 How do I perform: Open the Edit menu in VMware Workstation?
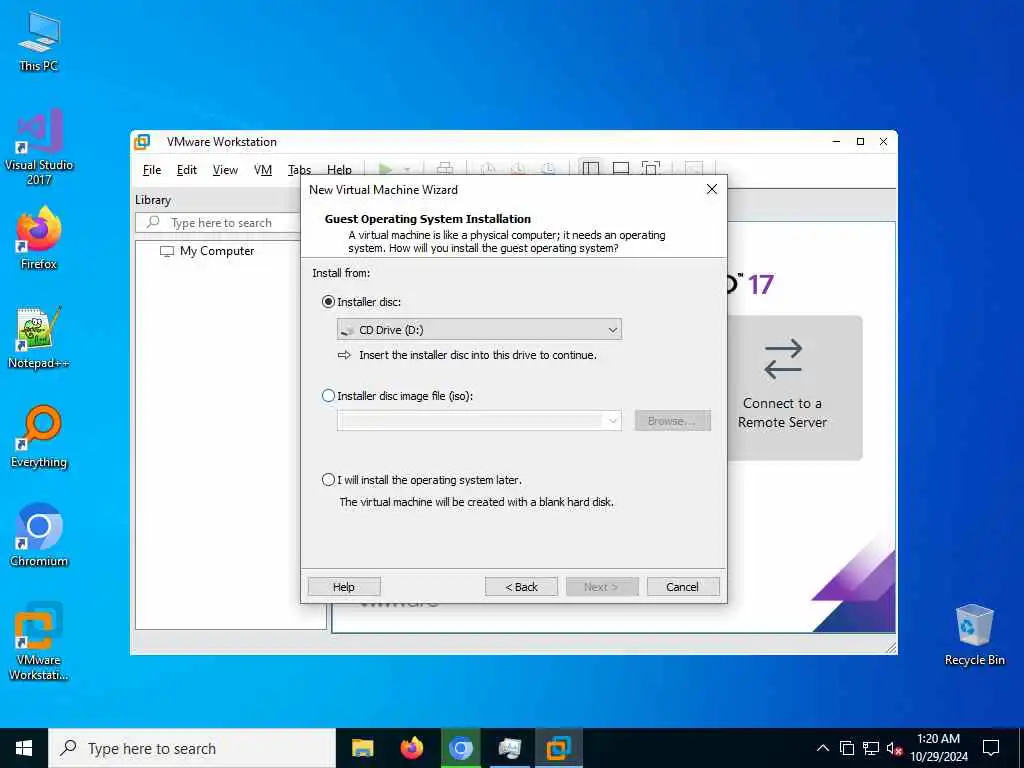186,170
